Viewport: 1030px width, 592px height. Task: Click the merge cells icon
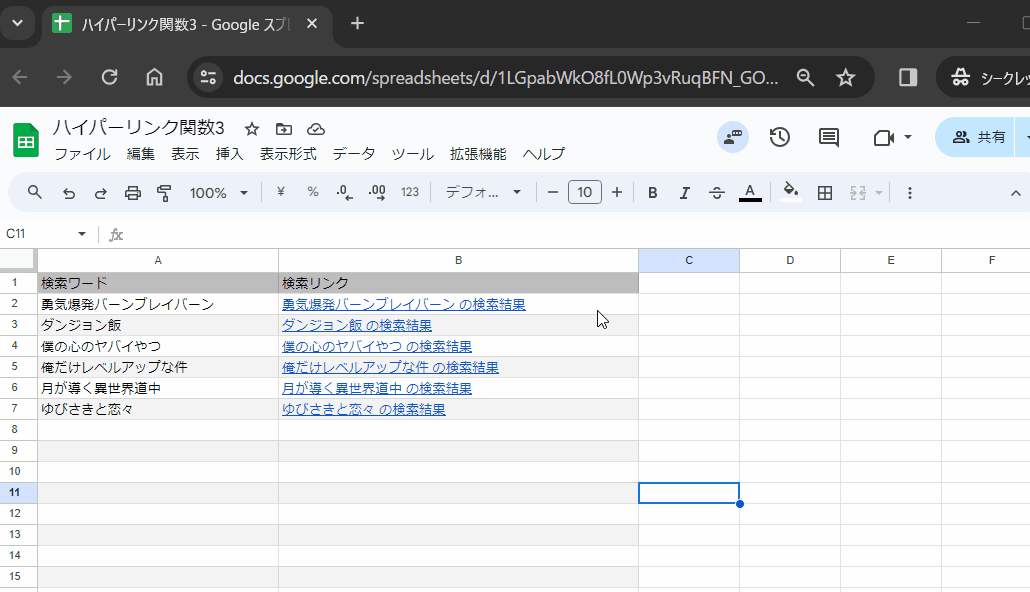[x=858, y=193]
